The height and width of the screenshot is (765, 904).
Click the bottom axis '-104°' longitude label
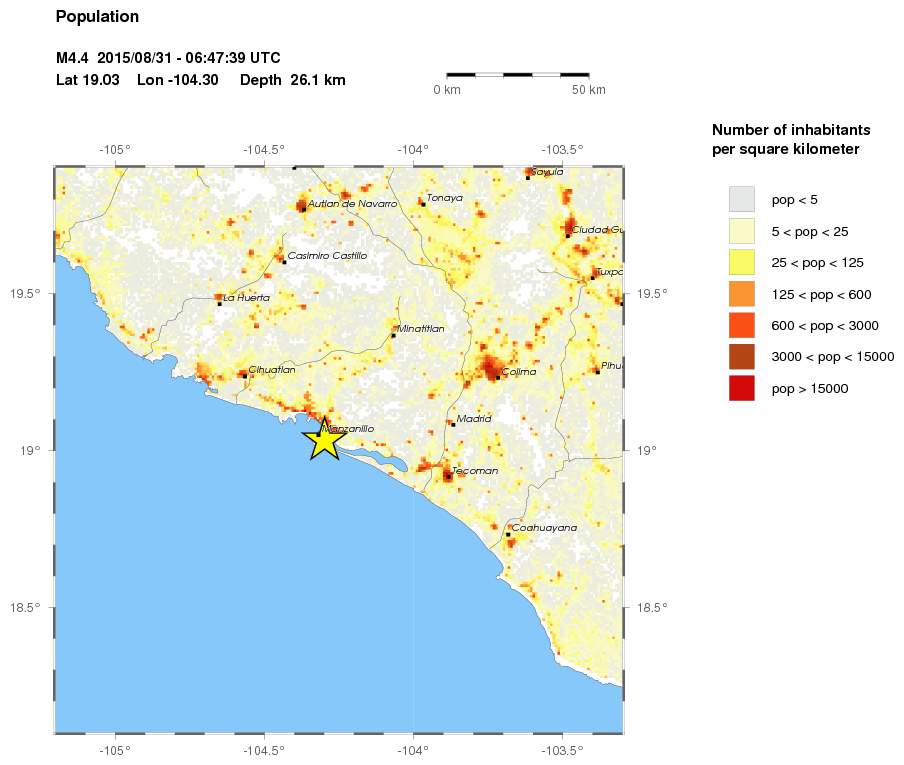tap(413, 750)
